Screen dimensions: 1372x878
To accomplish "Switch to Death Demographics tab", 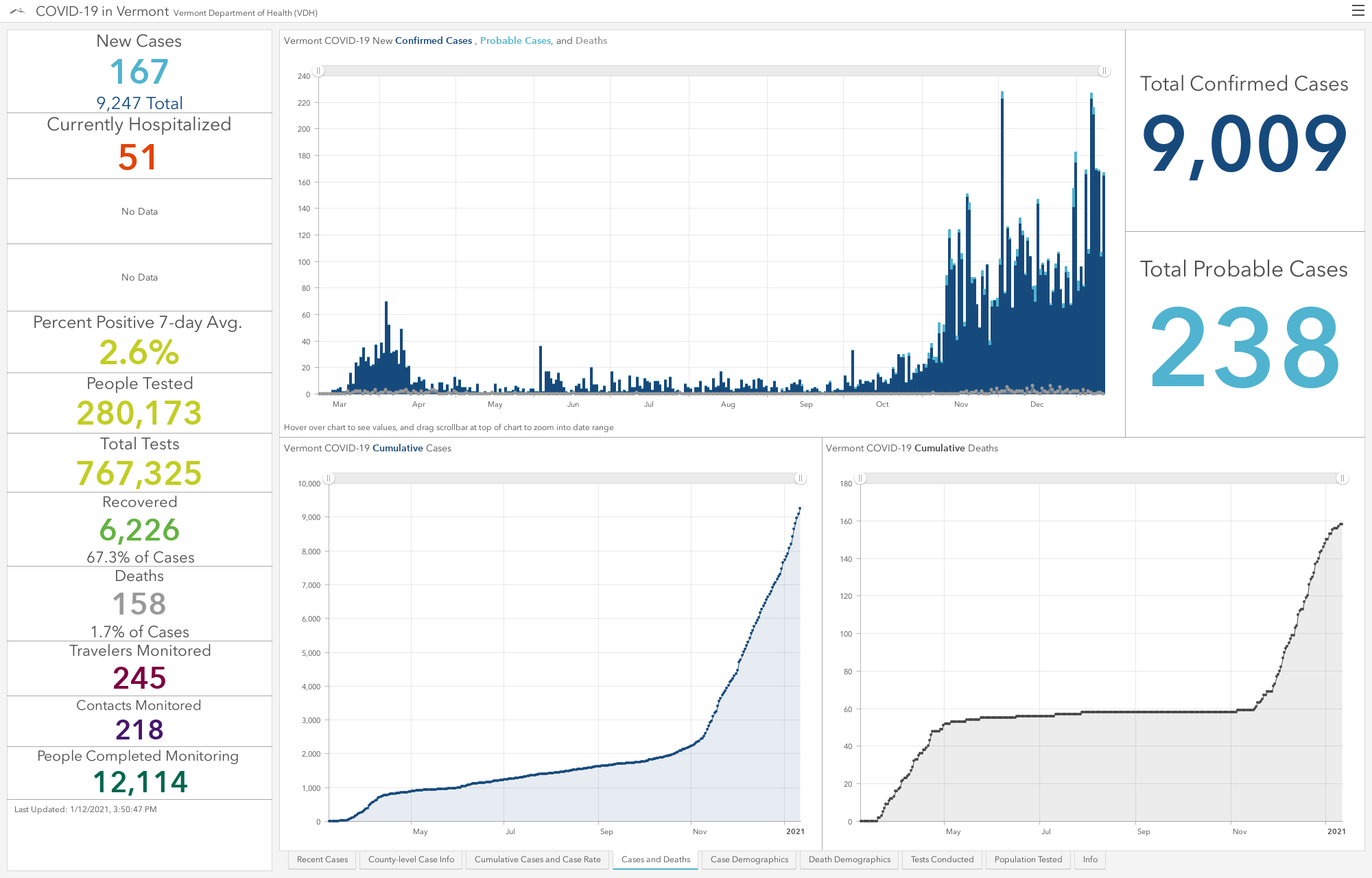I will pos(849,859).
